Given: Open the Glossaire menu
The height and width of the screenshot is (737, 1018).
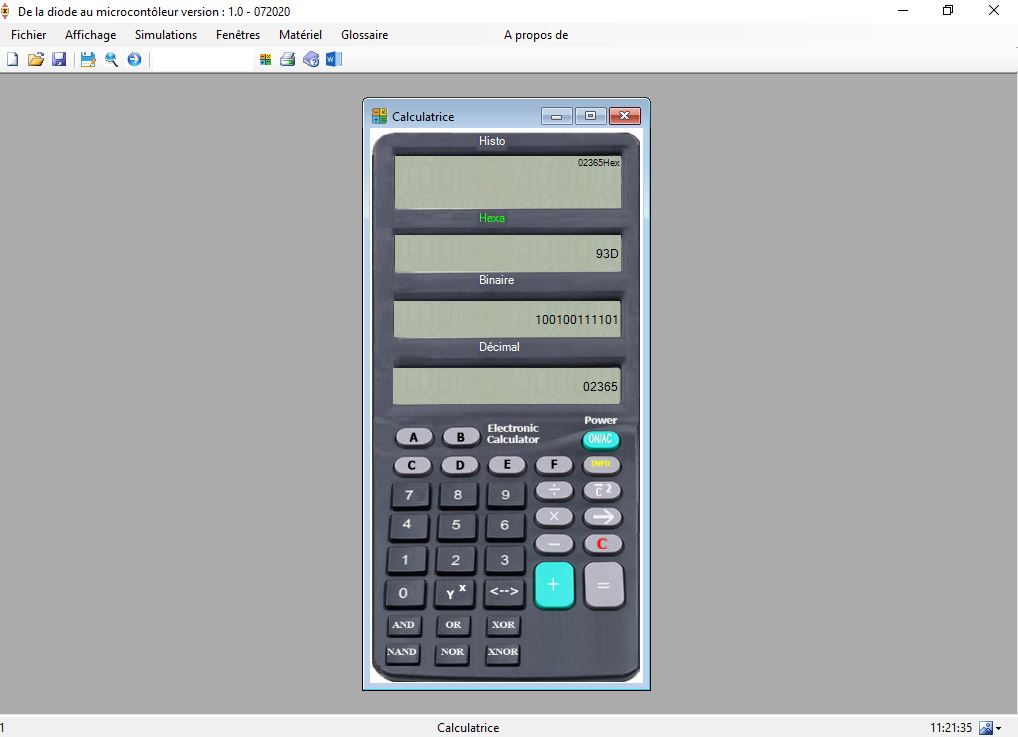Looking at the screenshot, I should tap(364, 34).
